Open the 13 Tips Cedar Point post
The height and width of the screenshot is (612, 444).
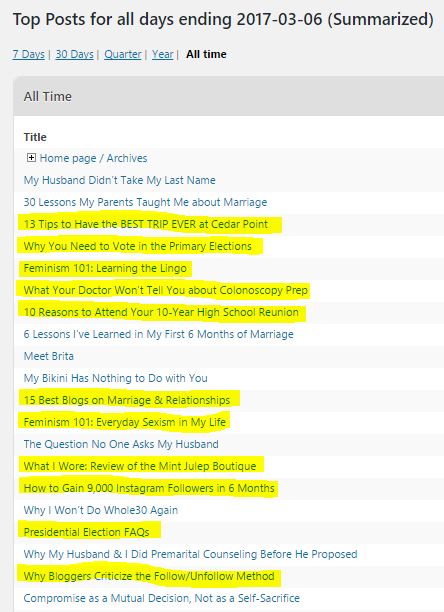[146, 224]
